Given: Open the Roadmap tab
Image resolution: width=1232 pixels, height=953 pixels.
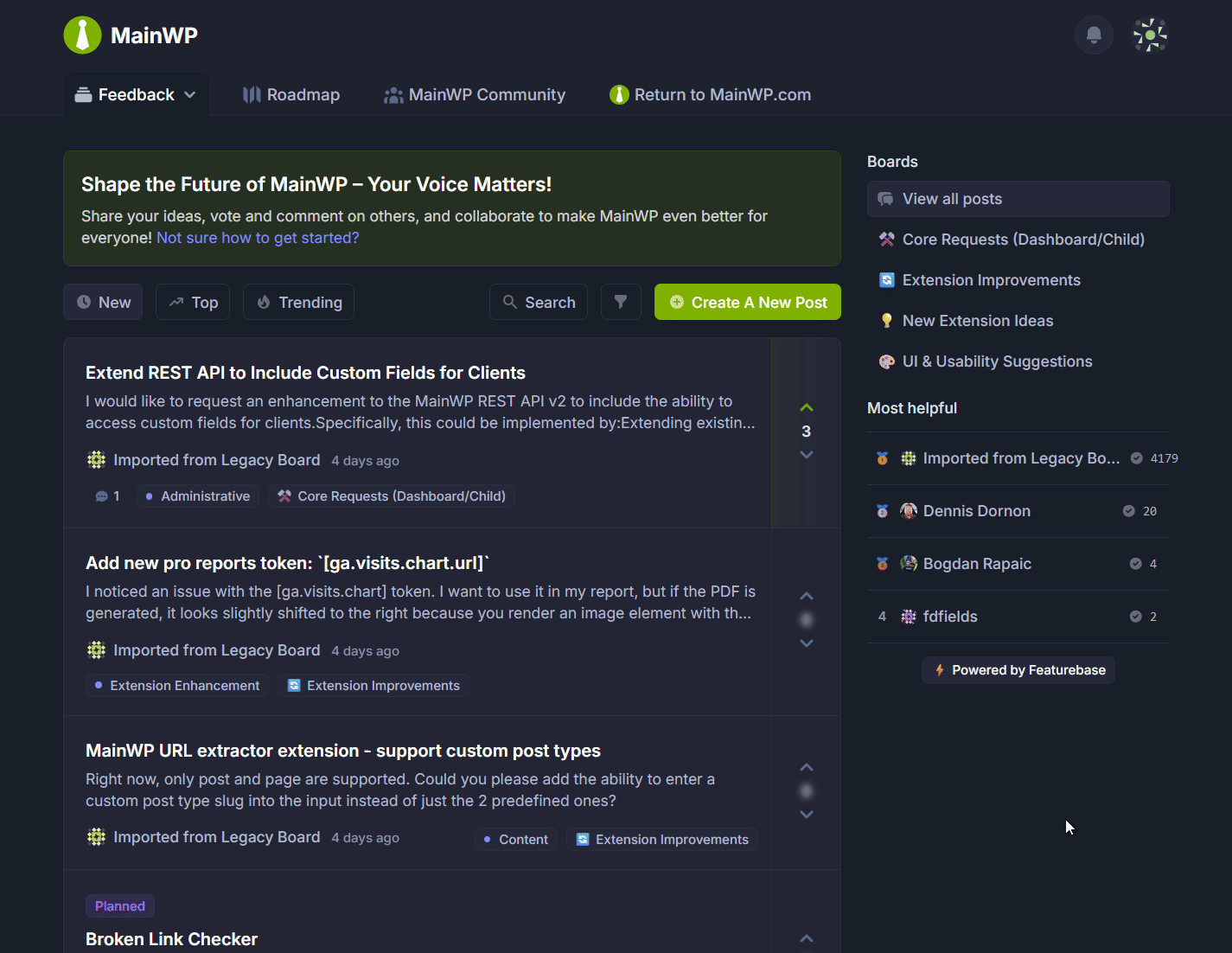Looking at the screenshot, I should point(291,95).
